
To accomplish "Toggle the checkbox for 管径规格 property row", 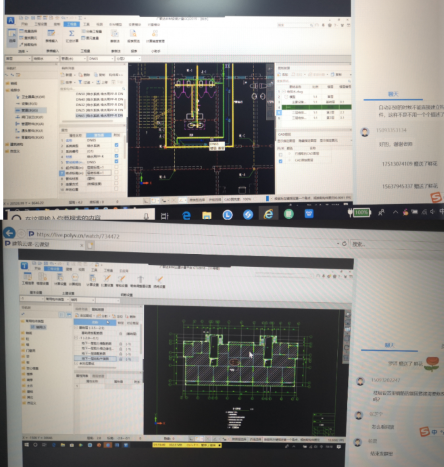I will tap(116, 161).
